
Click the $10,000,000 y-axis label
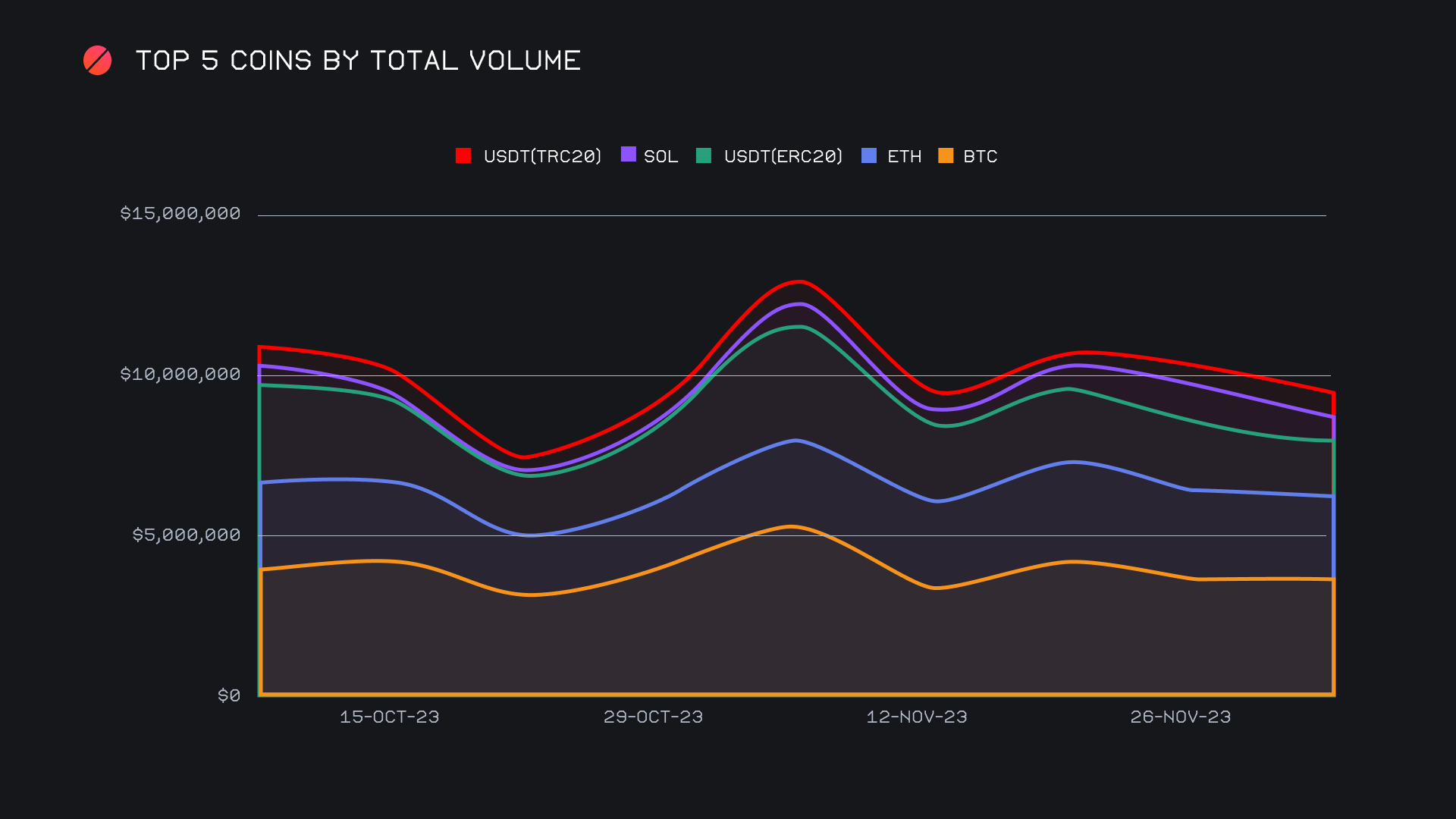click(x=180, y=374)
